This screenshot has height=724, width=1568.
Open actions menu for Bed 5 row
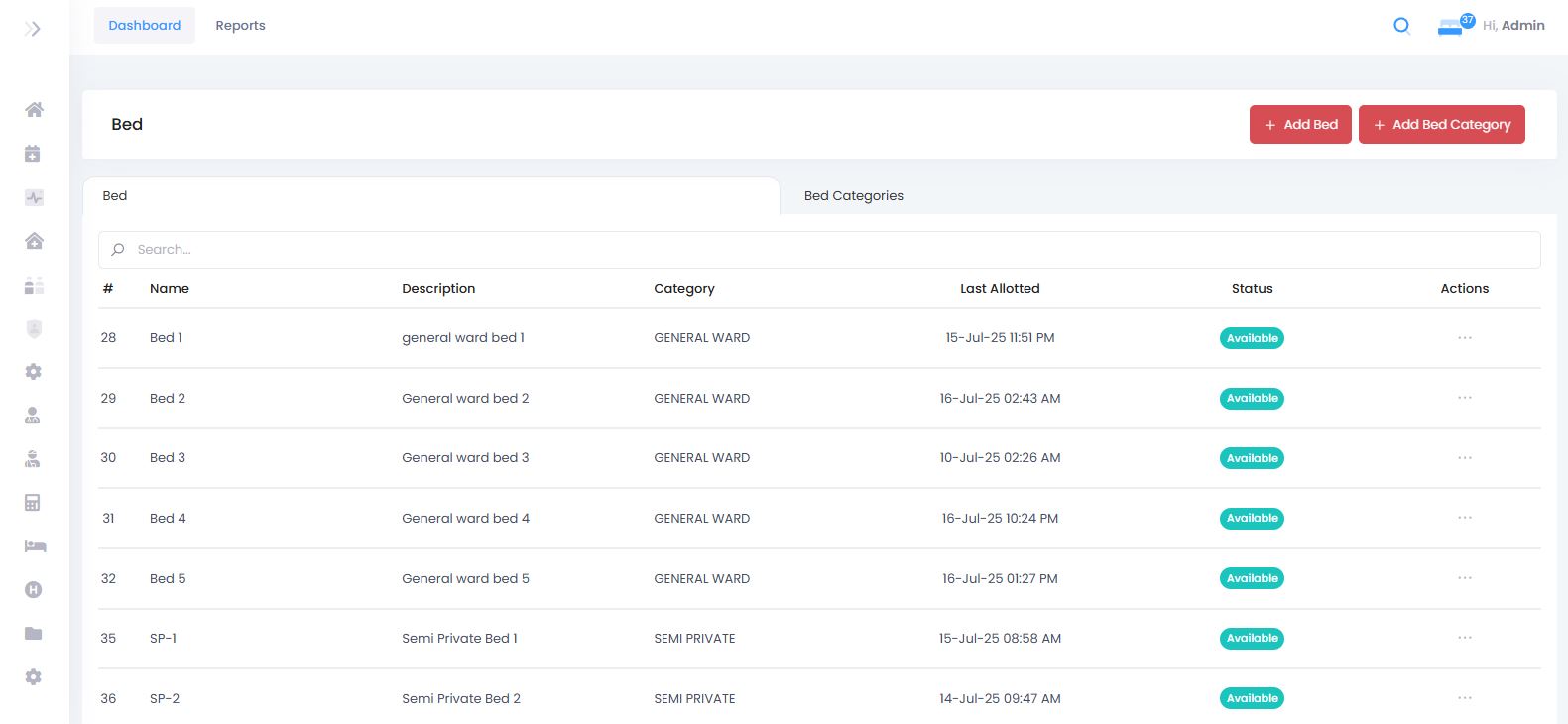click(x=1464, y=578)
